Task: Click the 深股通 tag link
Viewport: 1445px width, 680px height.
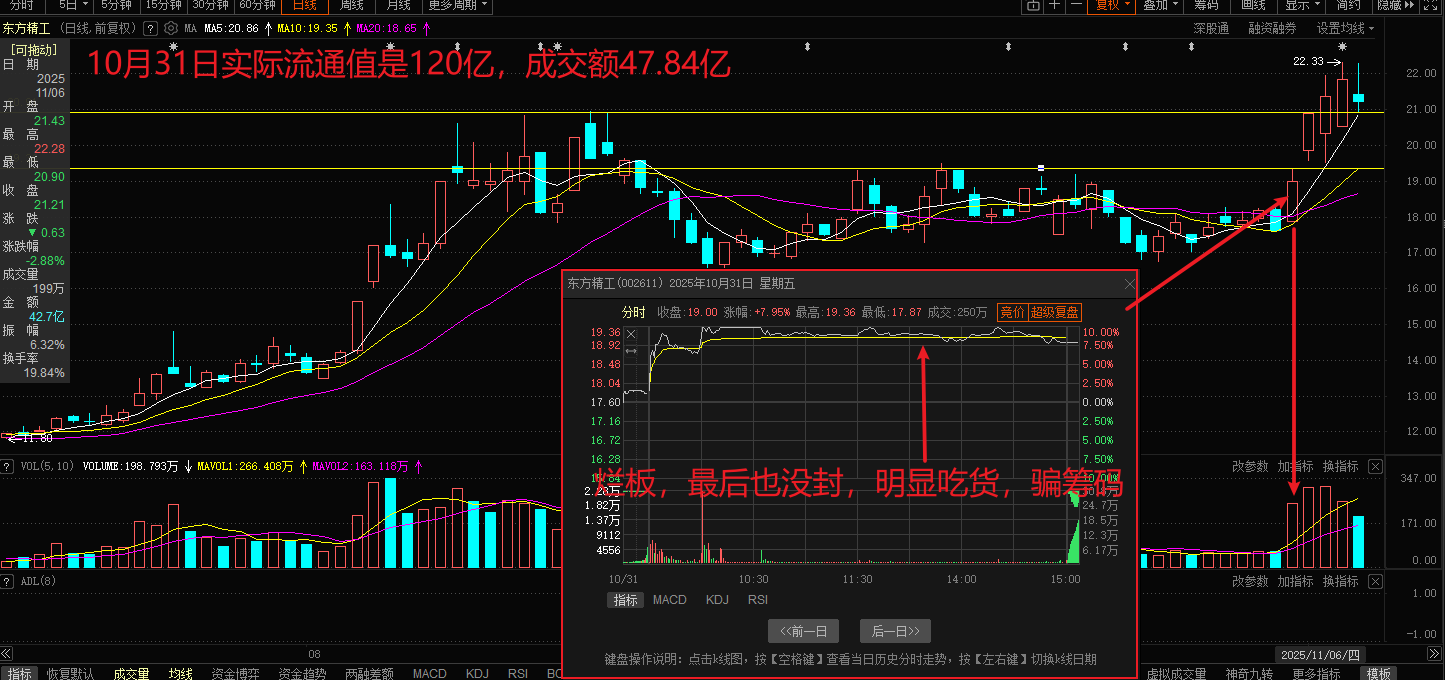Action: (x=1211, y=29)
